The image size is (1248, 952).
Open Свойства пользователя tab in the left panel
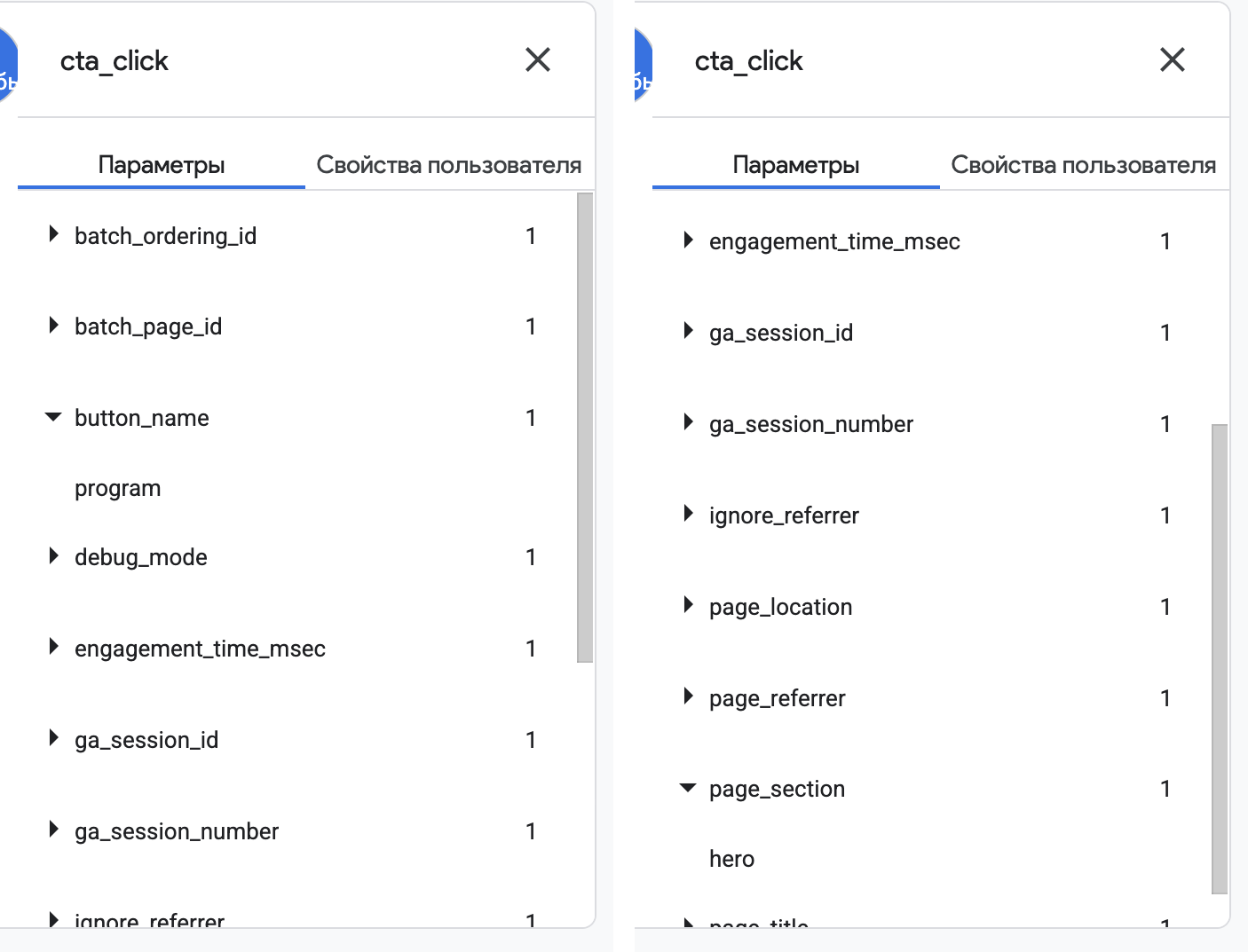(449, 165)
